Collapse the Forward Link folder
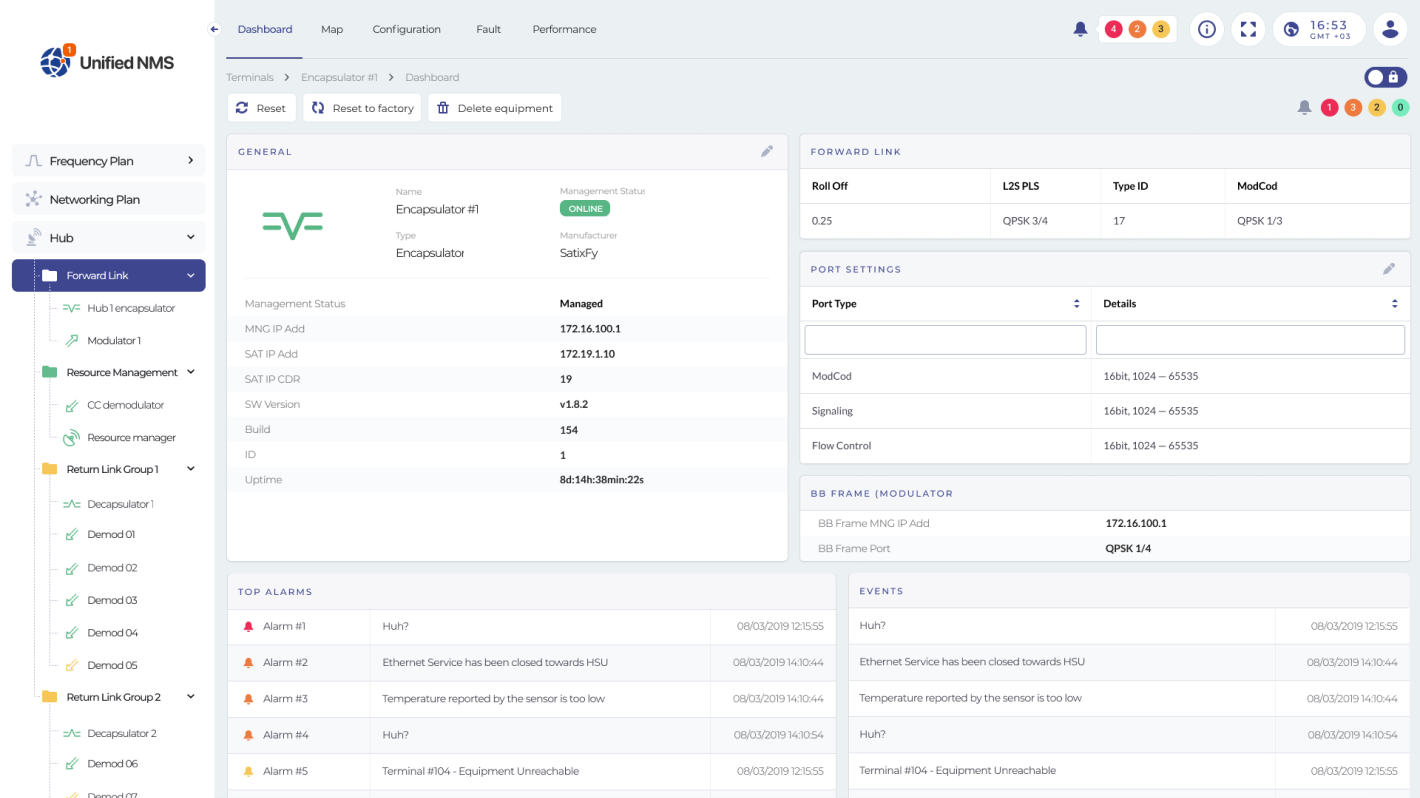 click(x=190, y=275)
